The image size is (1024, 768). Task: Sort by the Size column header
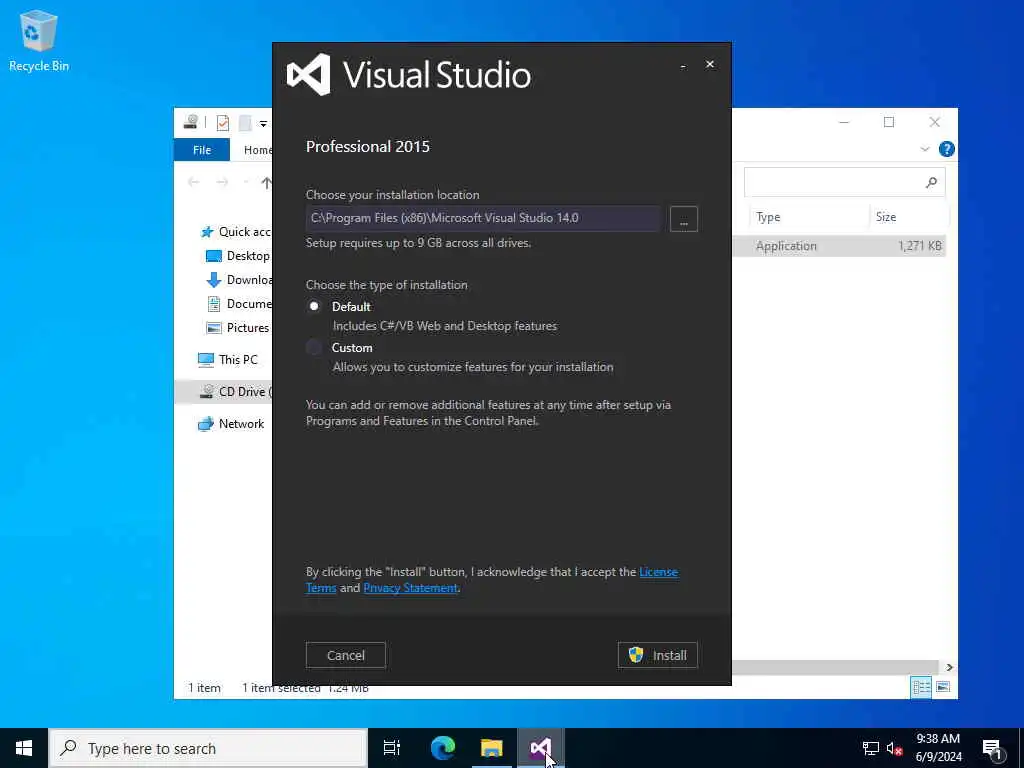pyautogui.click(x=886, y=217)
